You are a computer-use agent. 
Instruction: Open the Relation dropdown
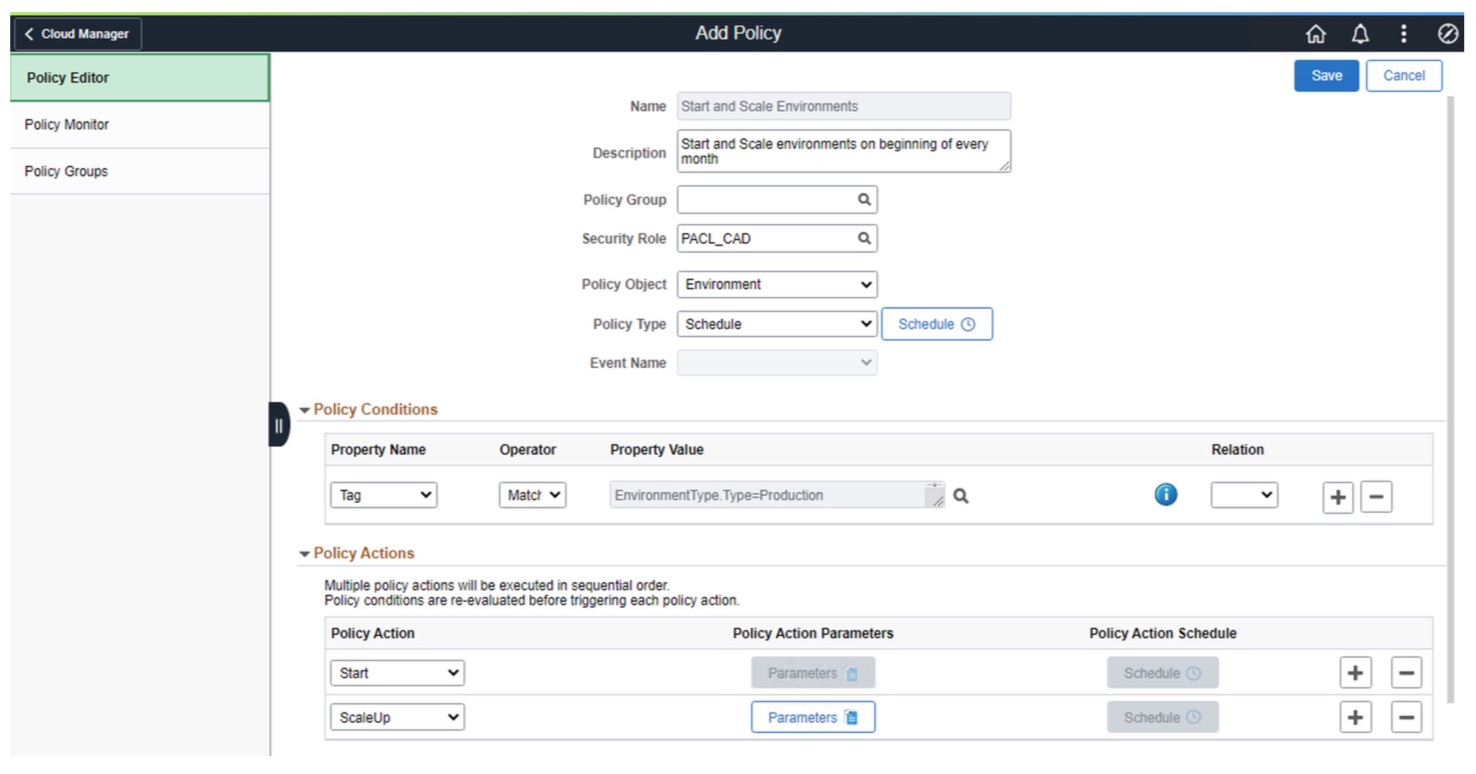tap(1244, 495)
